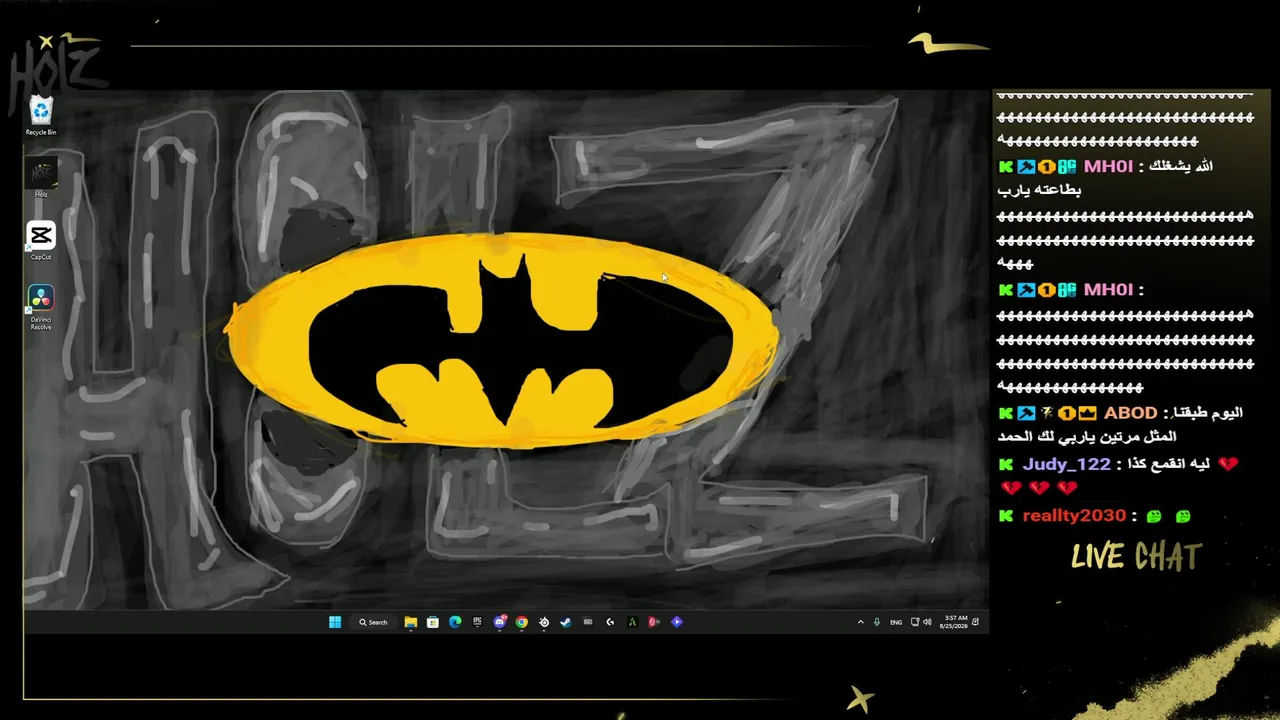The image size is (1280, 720).
Task: Launch CapCut from the desktop
Action: [x=41, y=241]
